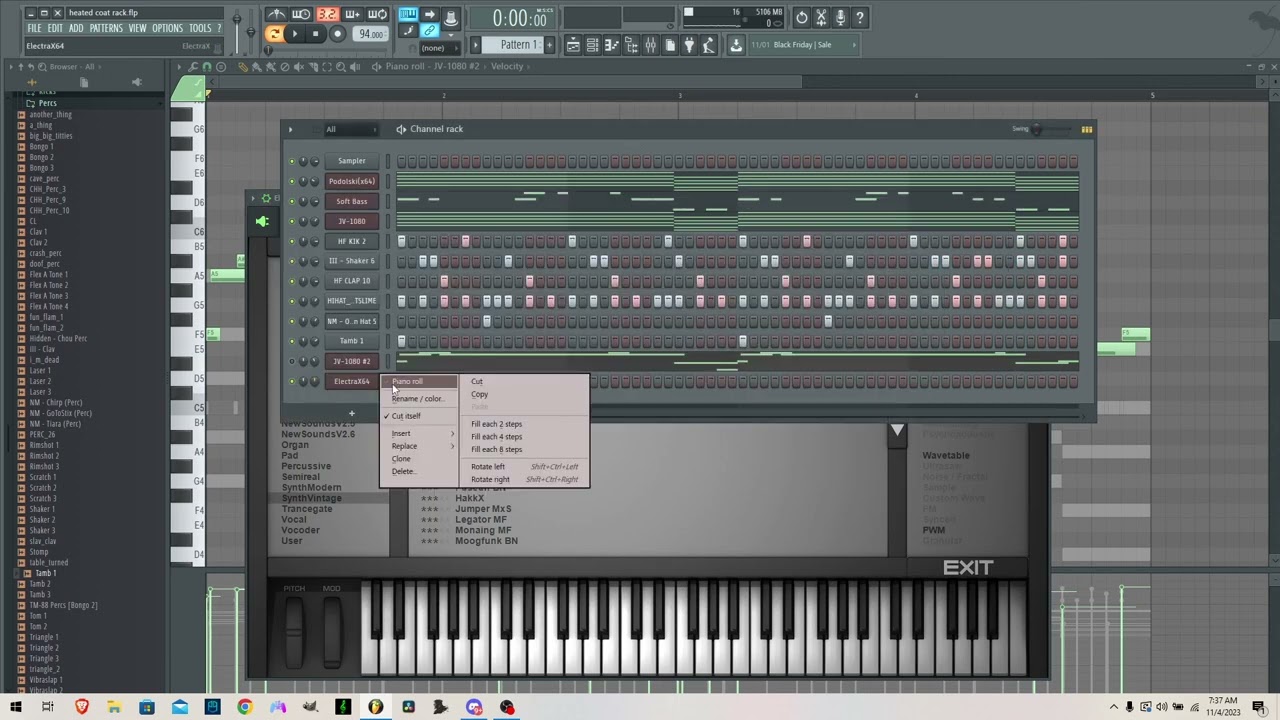Toggle the Tamb 1 channel mute LED

(x=292, y=341)
